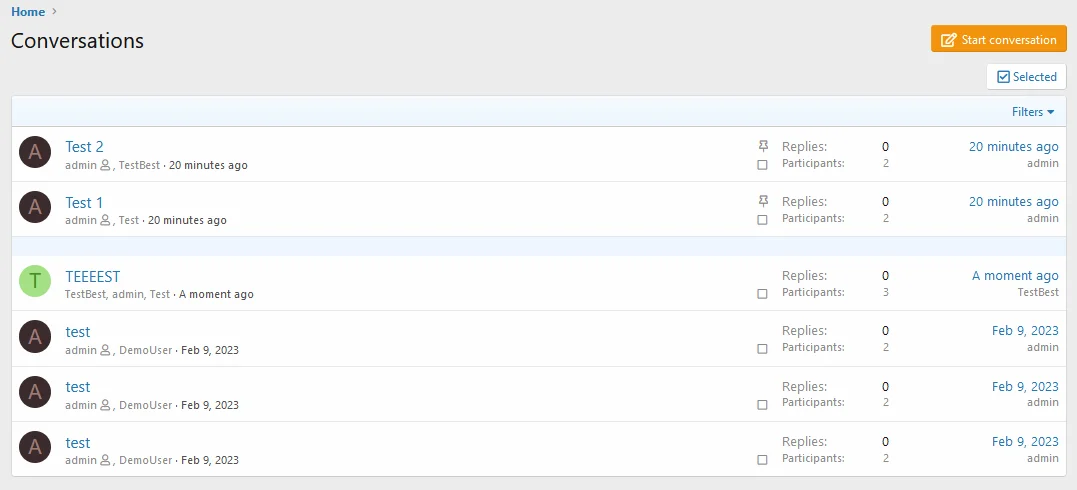Image resolution: width=1077 pixels, height=490 pixels.
Task: Check the box for Test 1 conversation
Action: pyautogui.click(x=762, y=220)
